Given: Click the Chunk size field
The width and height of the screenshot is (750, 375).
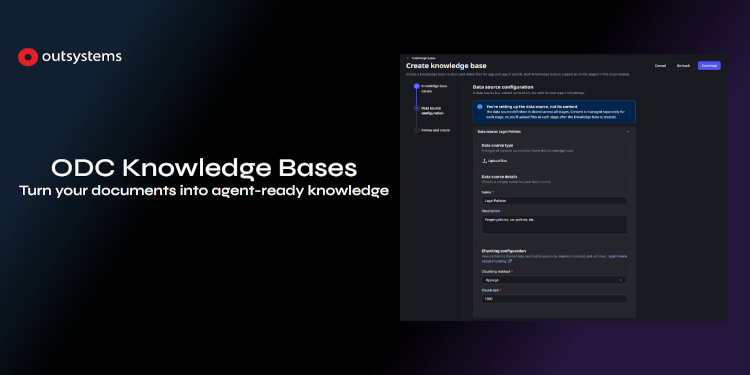Looking at the screenshot, I should point(554,298).
